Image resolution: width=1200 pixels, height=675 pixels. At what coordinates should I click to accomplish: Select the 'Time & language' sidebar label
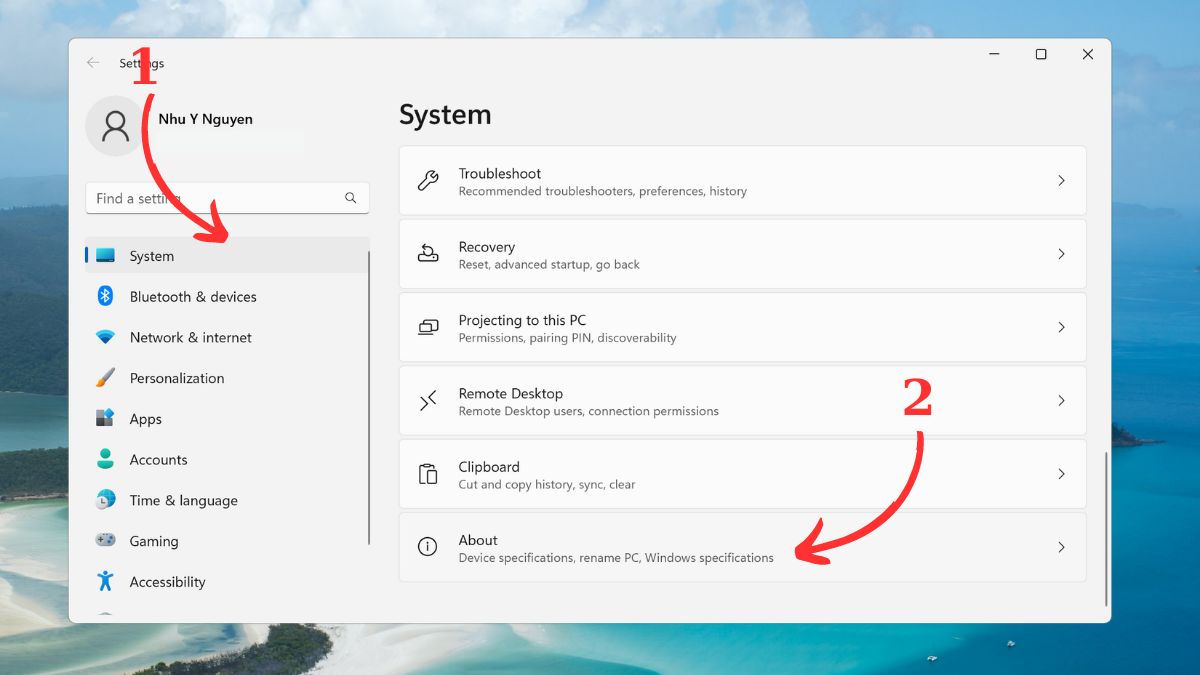coord(184,501)
